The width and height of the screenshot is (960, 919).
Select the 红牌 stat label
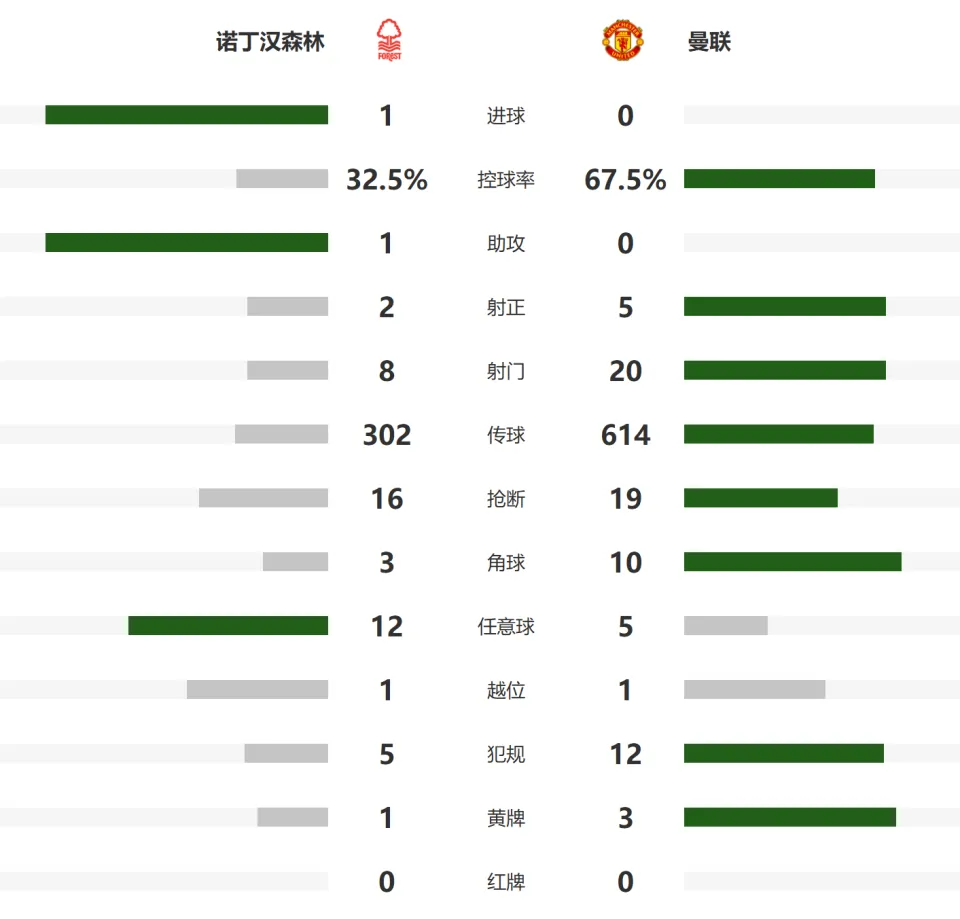coord(506,882)
